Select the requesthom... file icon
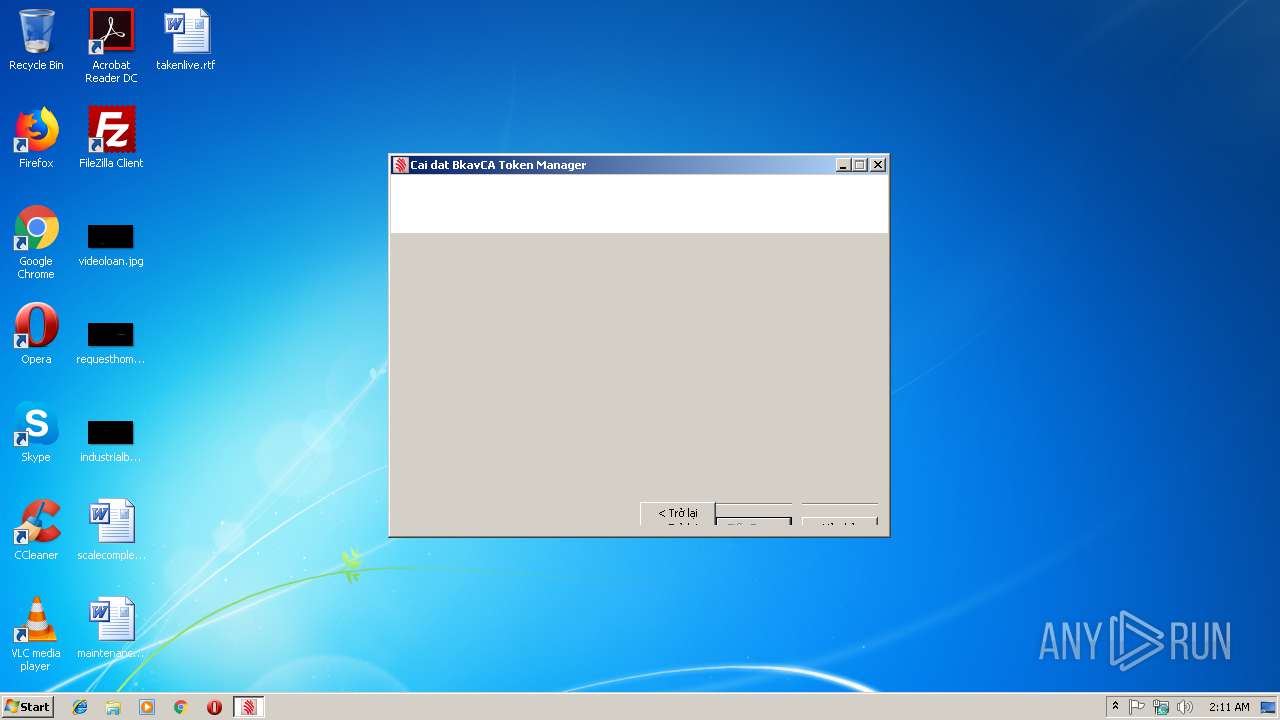The height and width of the screenshot is (720, 1280). point(111,343)
